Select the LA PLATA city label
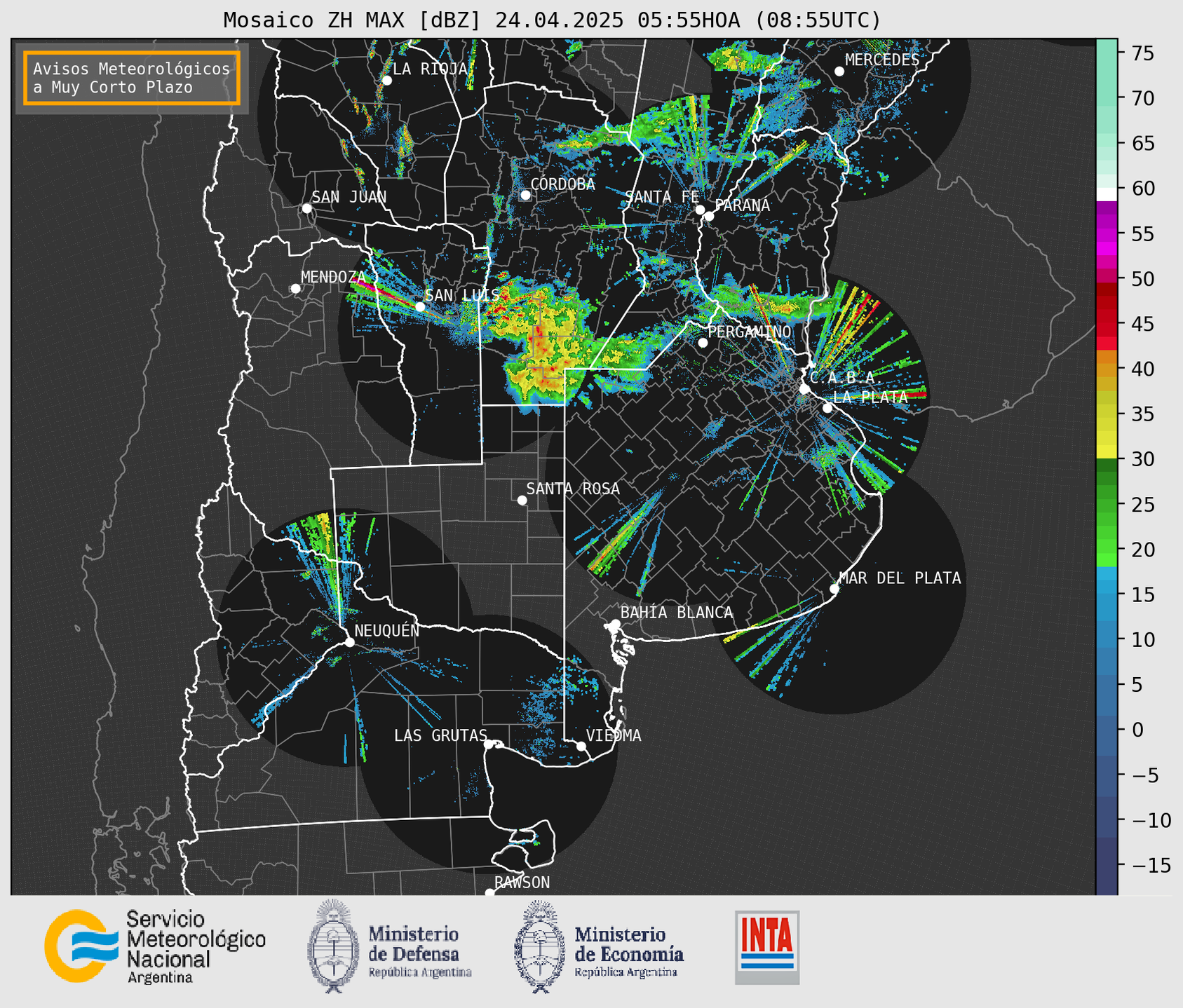 pyautogui.click(x=870, y=396)
